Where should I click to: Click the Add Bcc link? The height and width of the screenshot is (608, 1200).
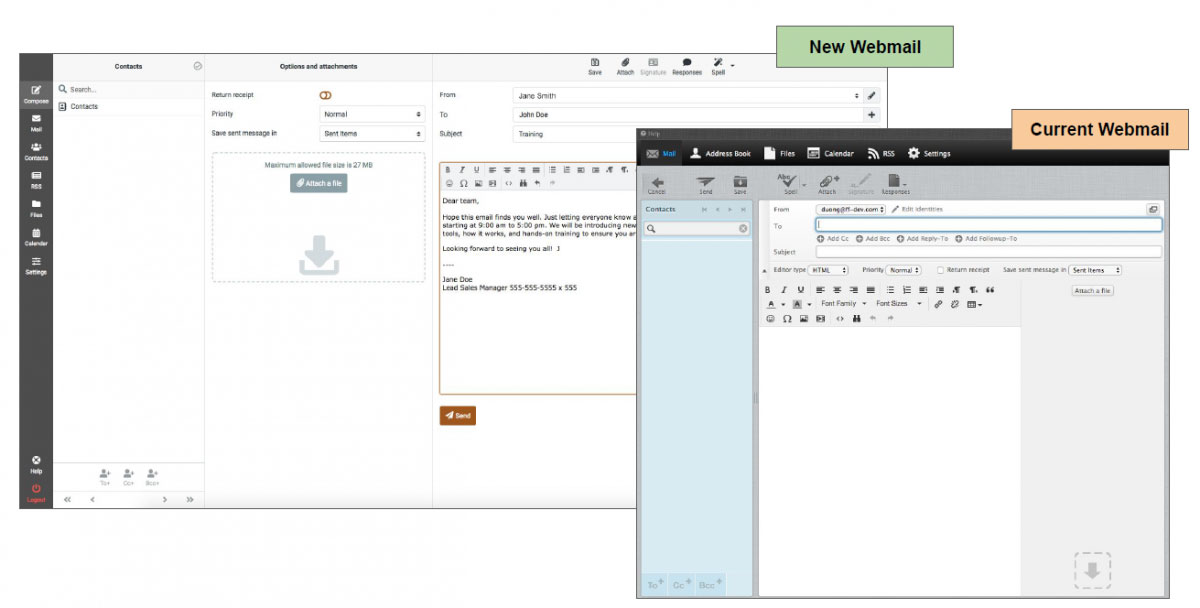point(873,239)
